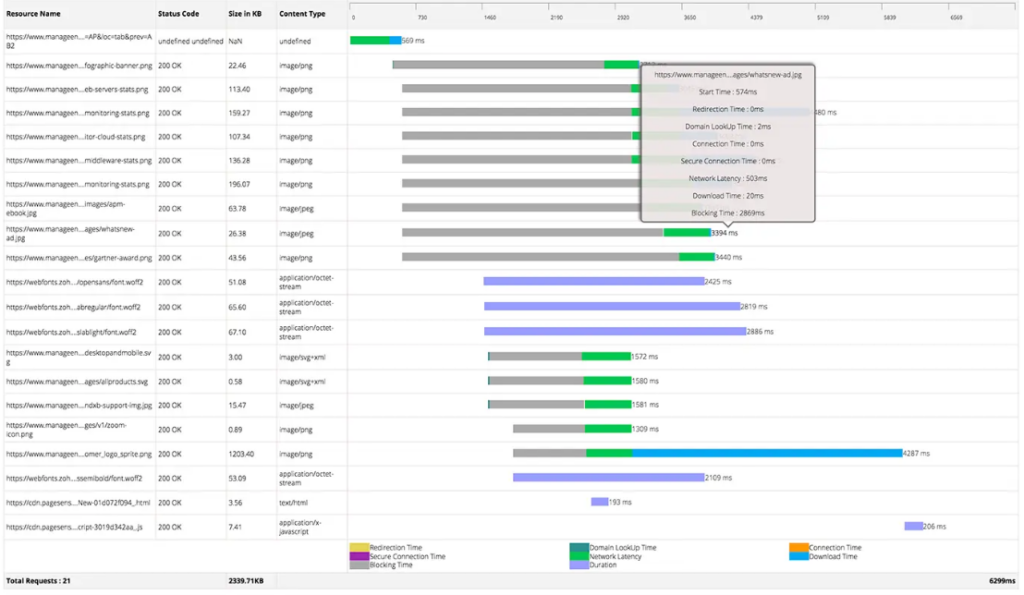The width and height of the screenshot is (1024, 595).
Task: Click the Connection Time legend swatch
Action: (797, 547)
